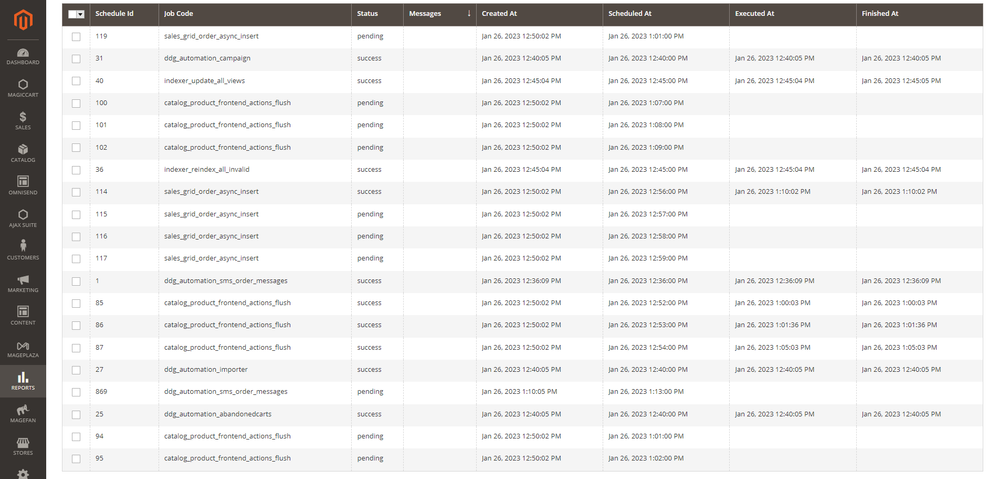Select the checkbox for schedule 36

(x=76, y=170)
